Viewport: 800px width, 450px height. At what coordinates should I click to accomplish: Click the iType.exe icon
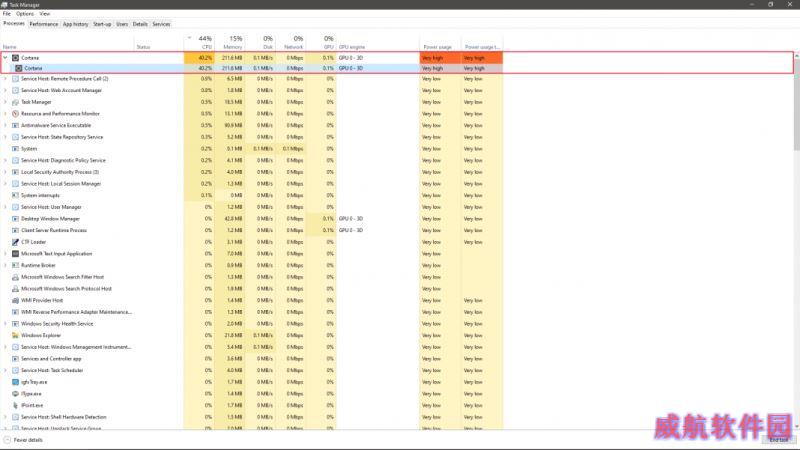[x=15, y=394]
